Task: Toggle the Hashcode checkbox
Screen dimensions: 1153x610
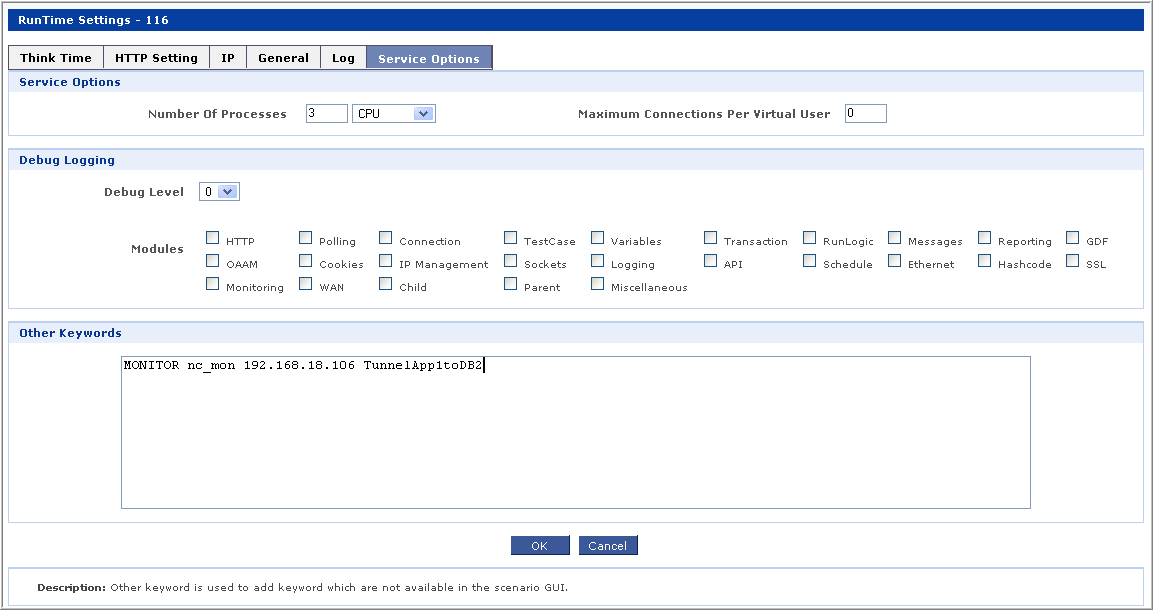Action: coord(984,262)
